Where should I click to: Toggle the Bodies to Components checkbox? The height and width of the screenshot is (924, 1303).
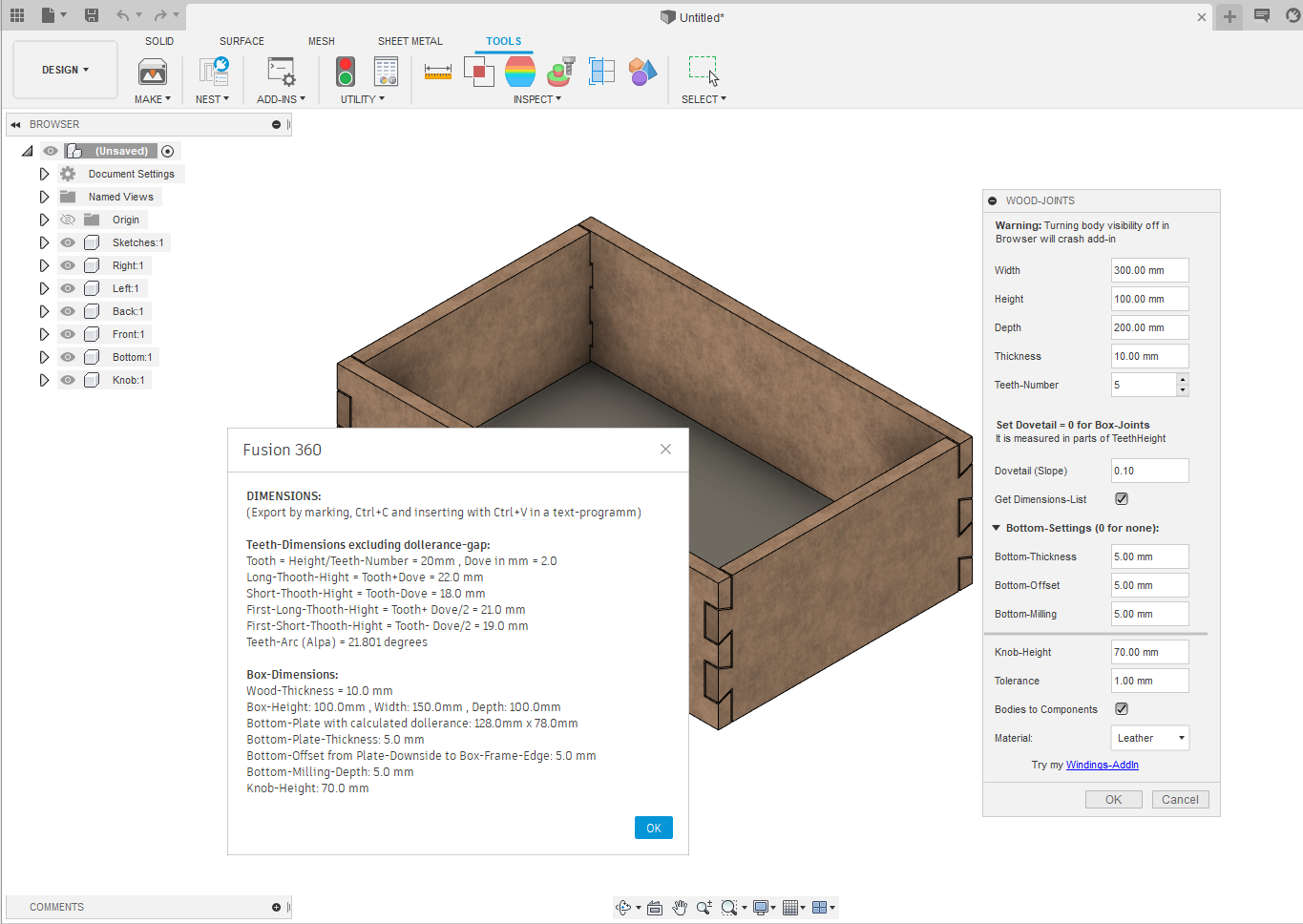pos(1122,709)
